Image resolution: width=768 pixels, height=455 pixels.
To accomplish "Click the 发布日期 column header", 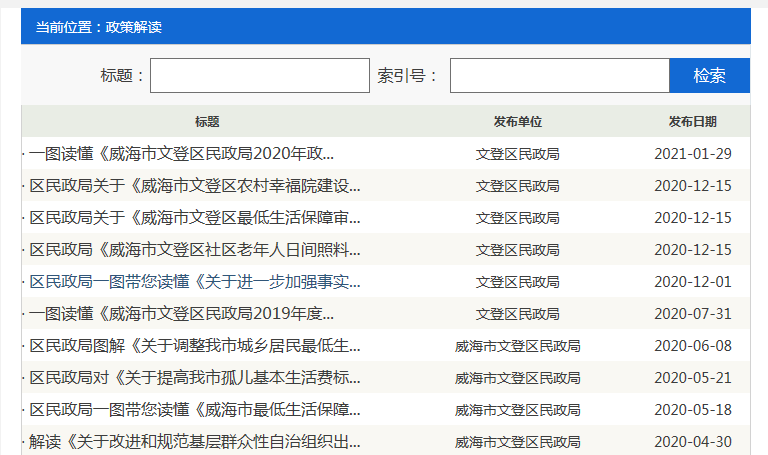I will pyautogui.click(x=693, y=122).
